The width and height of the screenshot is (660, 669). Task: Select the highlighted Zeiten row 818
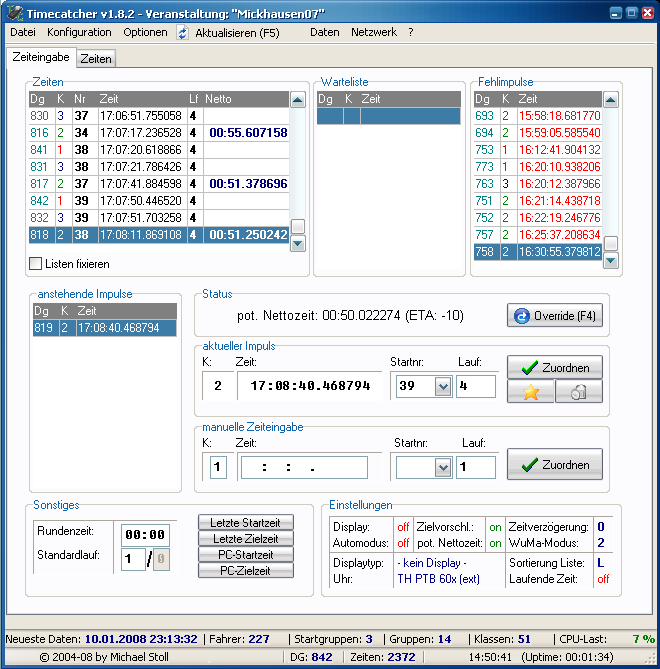point(159,235)
